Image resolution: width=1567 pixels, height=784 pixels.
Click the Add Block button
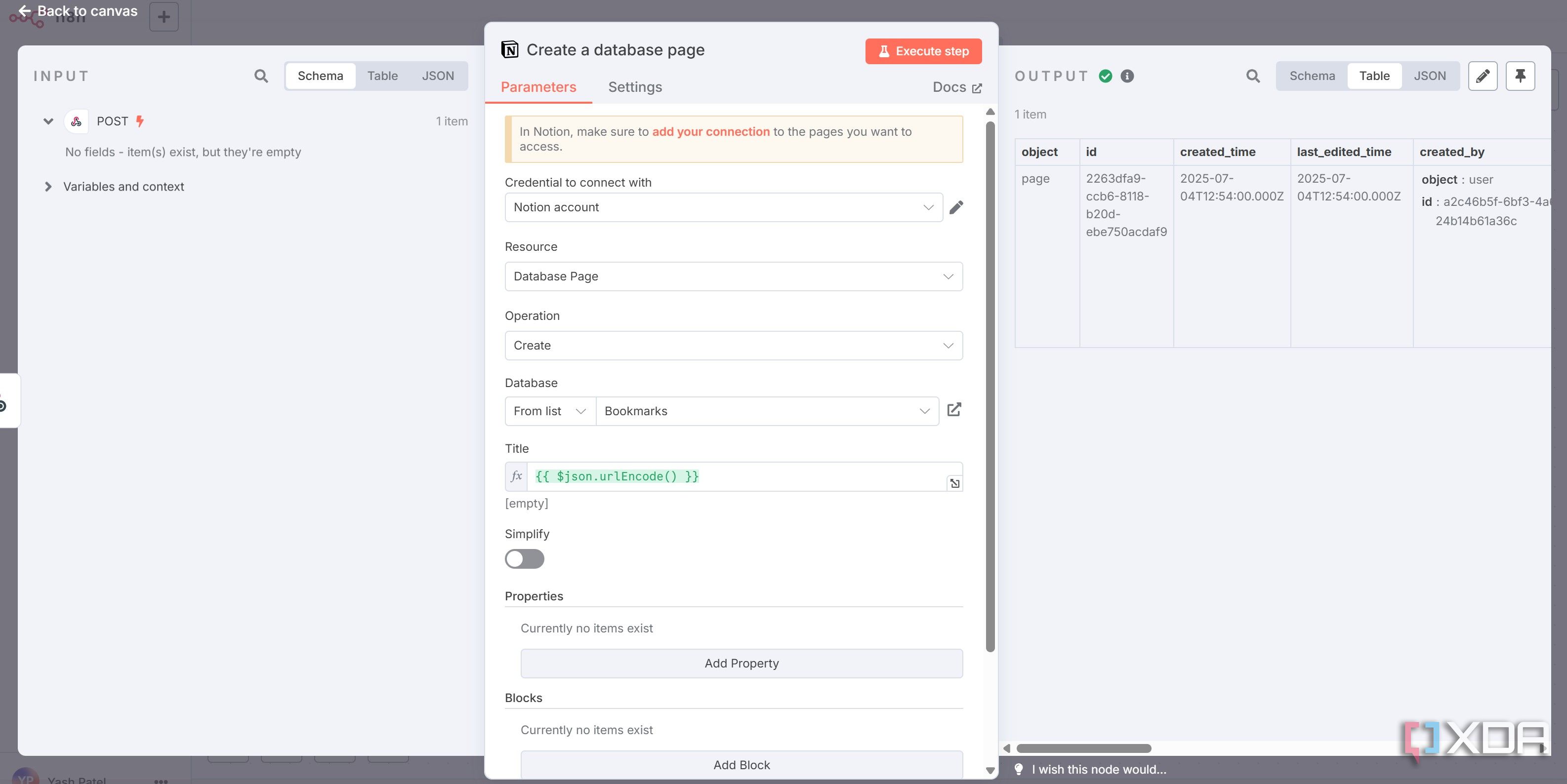point(742,765)
